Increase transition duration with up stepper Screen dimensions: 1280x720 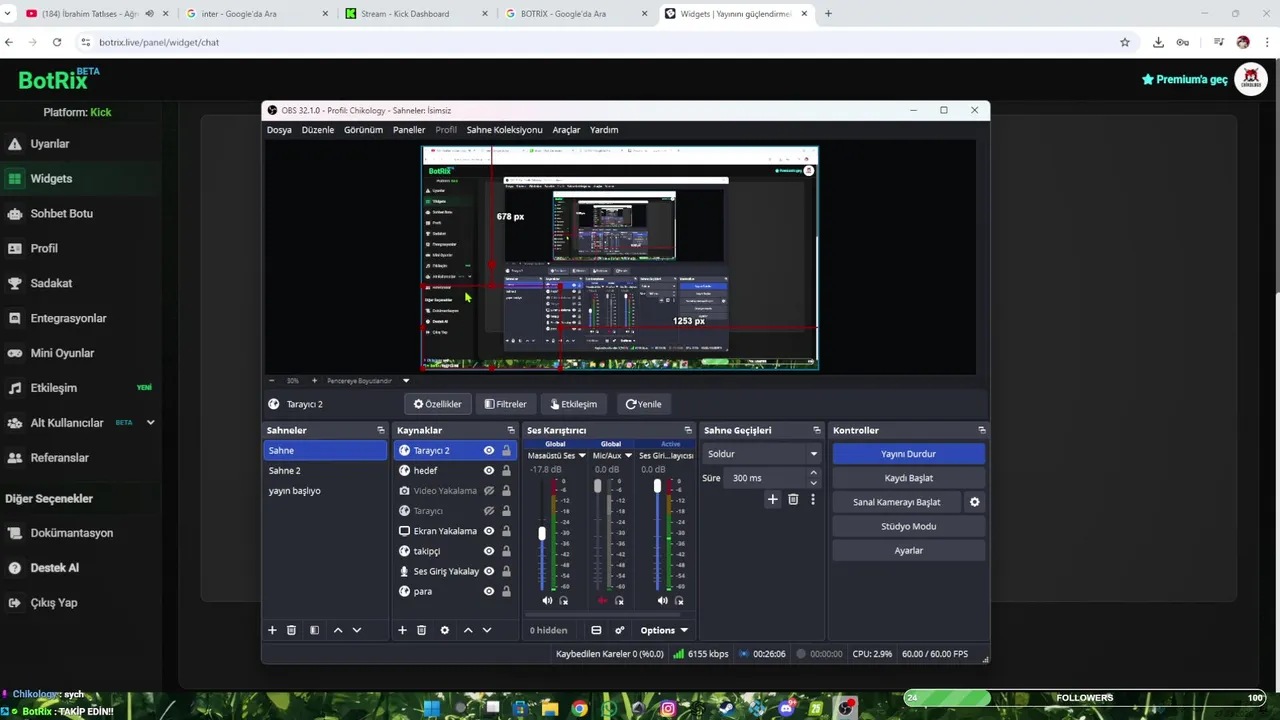[x=813, y=473]
